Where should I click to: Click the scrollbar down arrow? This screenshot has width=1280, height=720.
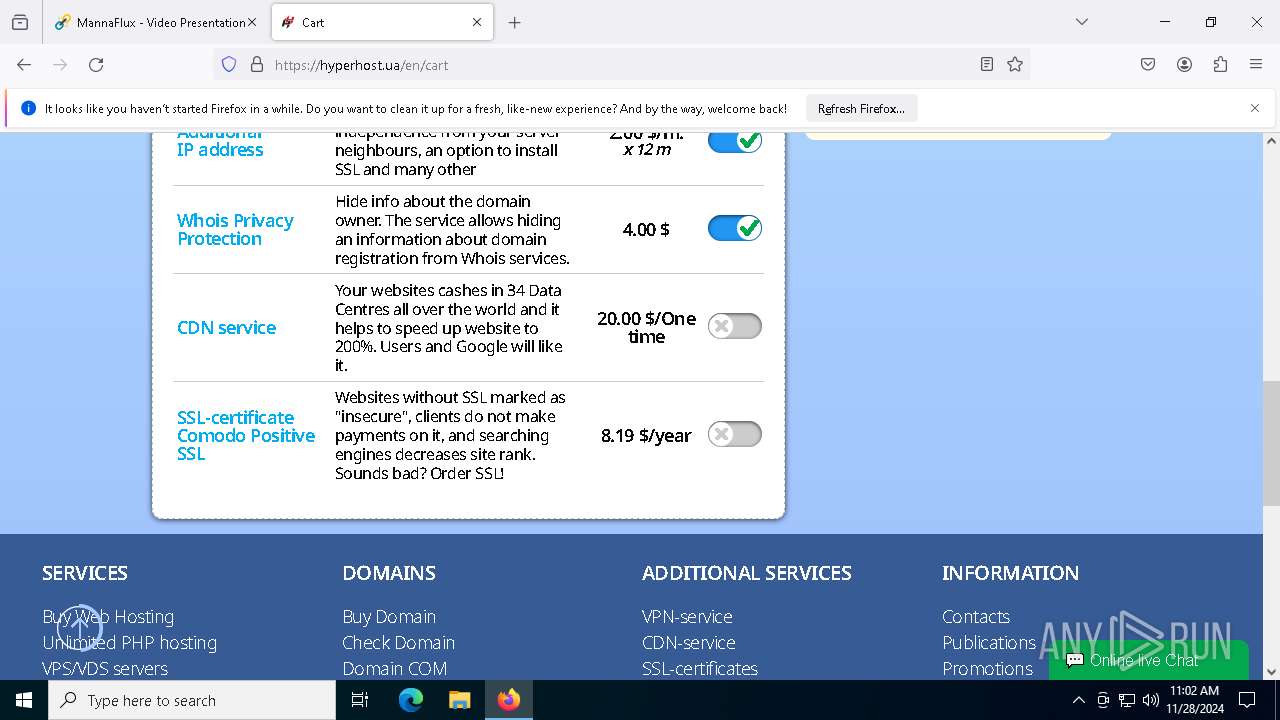(1271, 672)
